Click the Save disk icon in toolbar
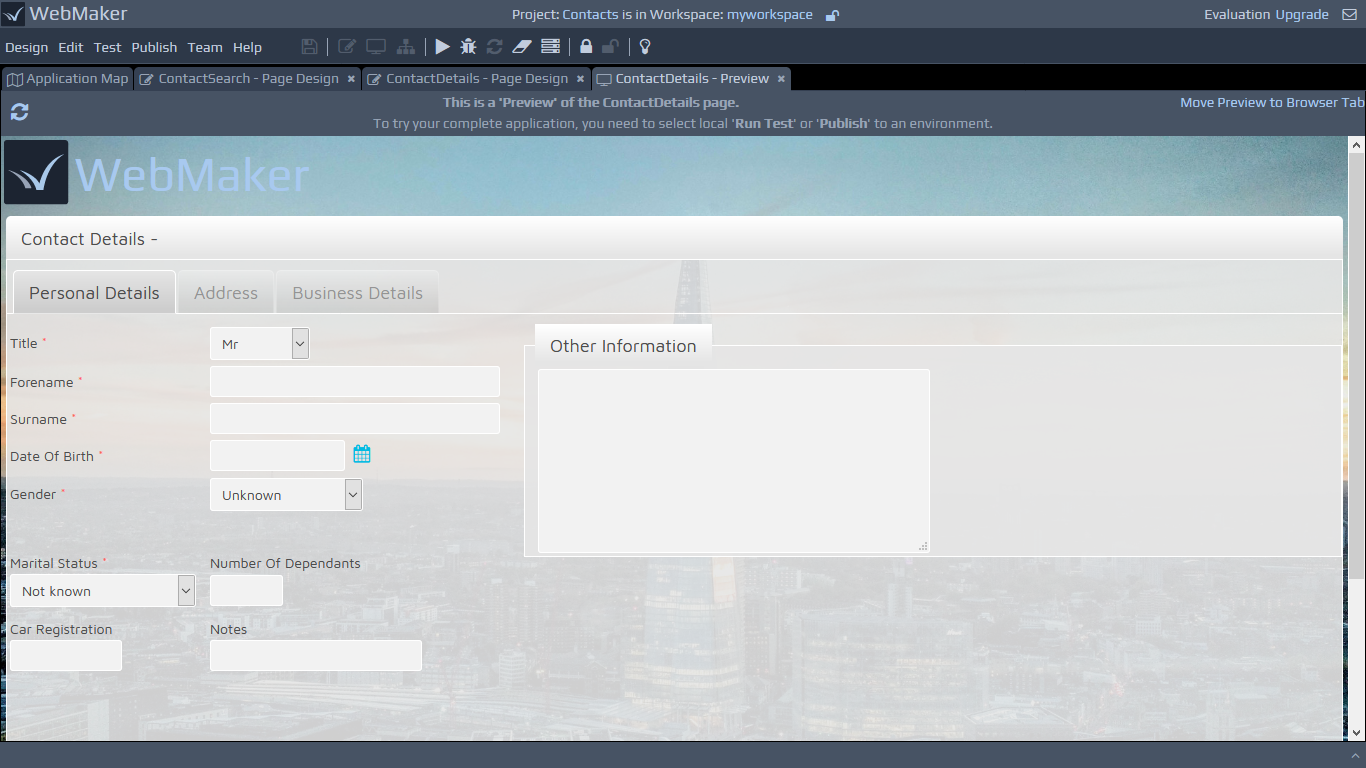Viewport: 1366px width, 768px height. [x=309, y=46]
